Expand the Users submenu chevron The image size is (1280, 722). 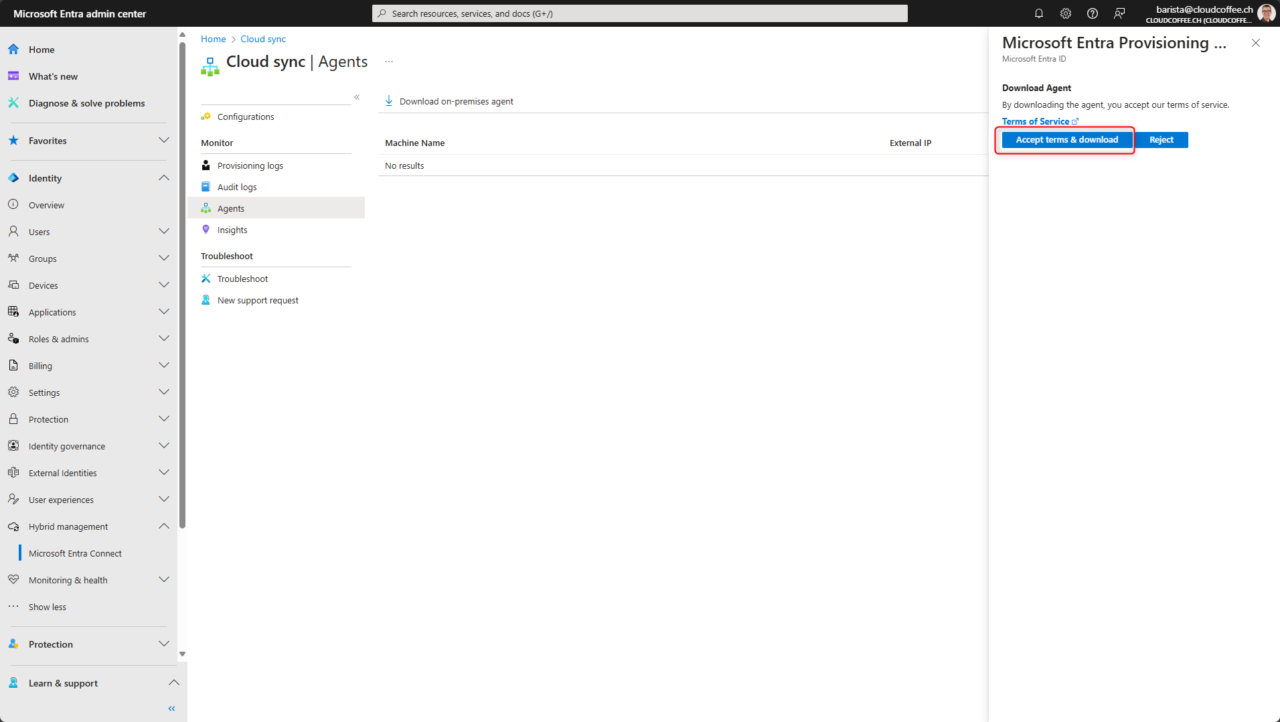click(164, 232)
